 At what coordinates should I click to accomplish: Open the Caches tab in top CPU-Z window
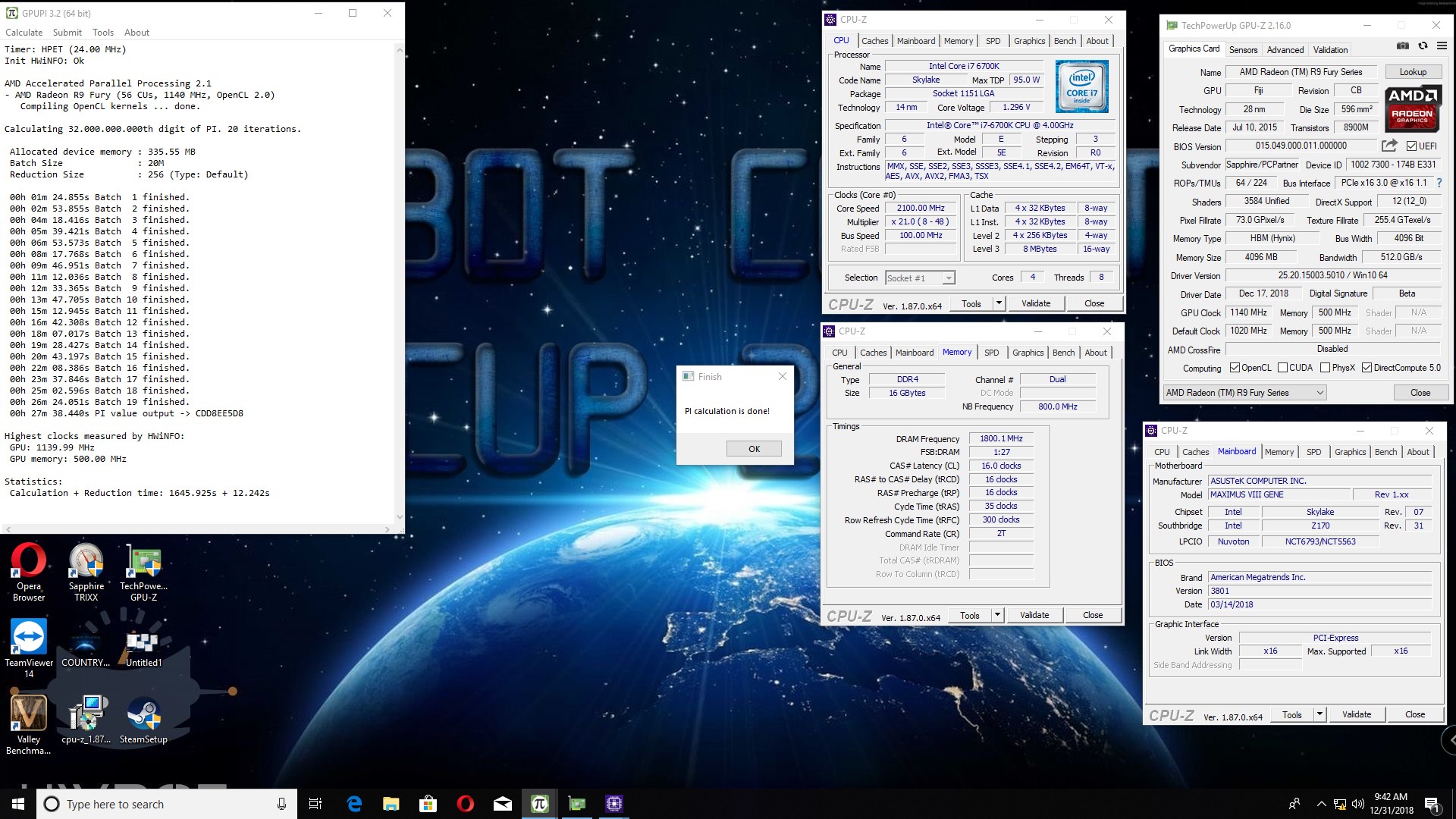click(x=874, y=41)
